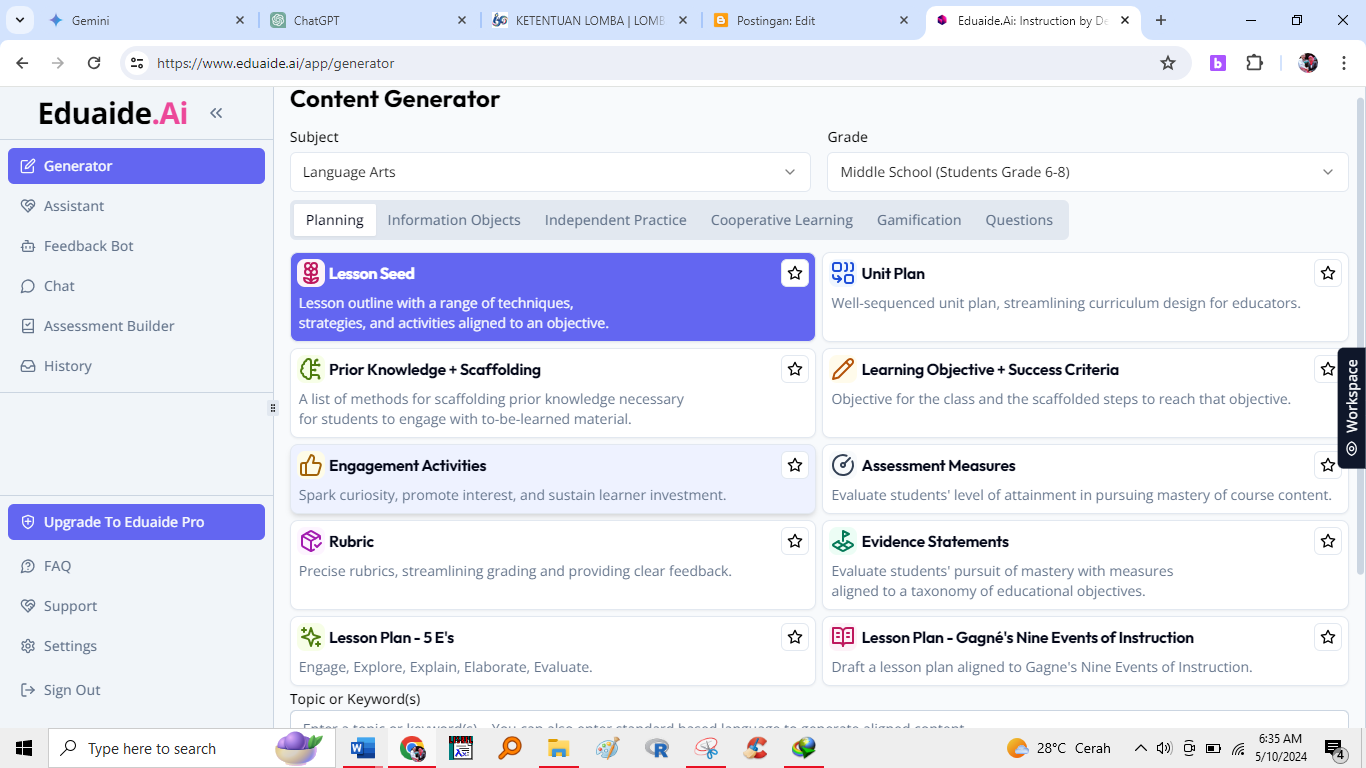This screenshot has width=1366, height=768.
Task: Star the Rubric card
Action: click(795, 541)
